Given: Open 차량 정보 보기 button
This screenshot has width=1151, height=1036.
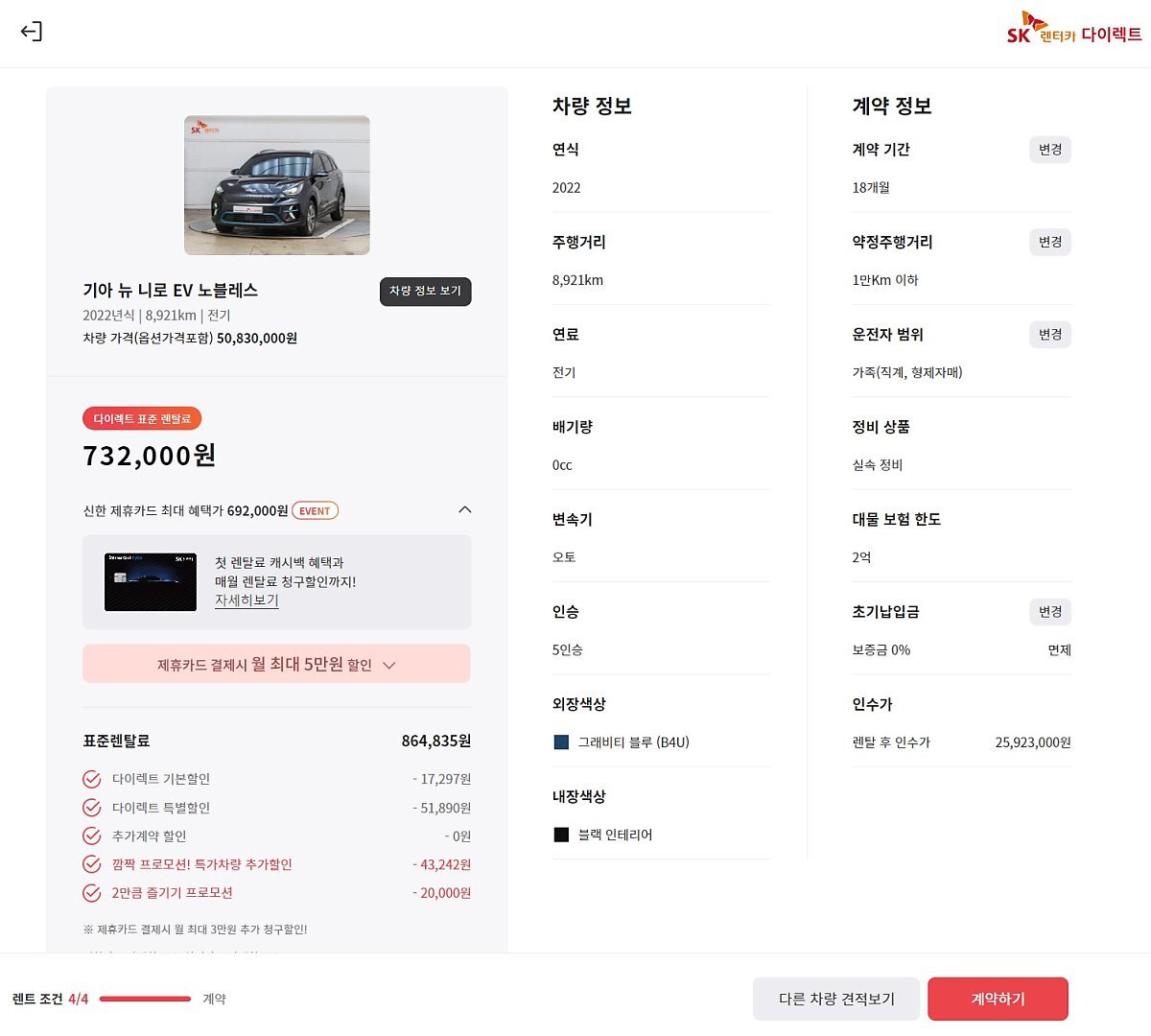Looking at the screenshot, I should [425, 291].
